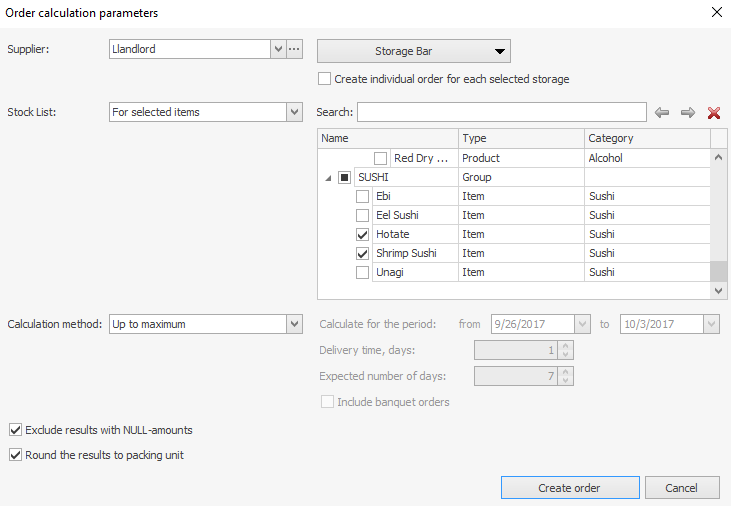731x506 pixels.
Task: Open the Calculation method dropdown
Action: click(294, 324)
